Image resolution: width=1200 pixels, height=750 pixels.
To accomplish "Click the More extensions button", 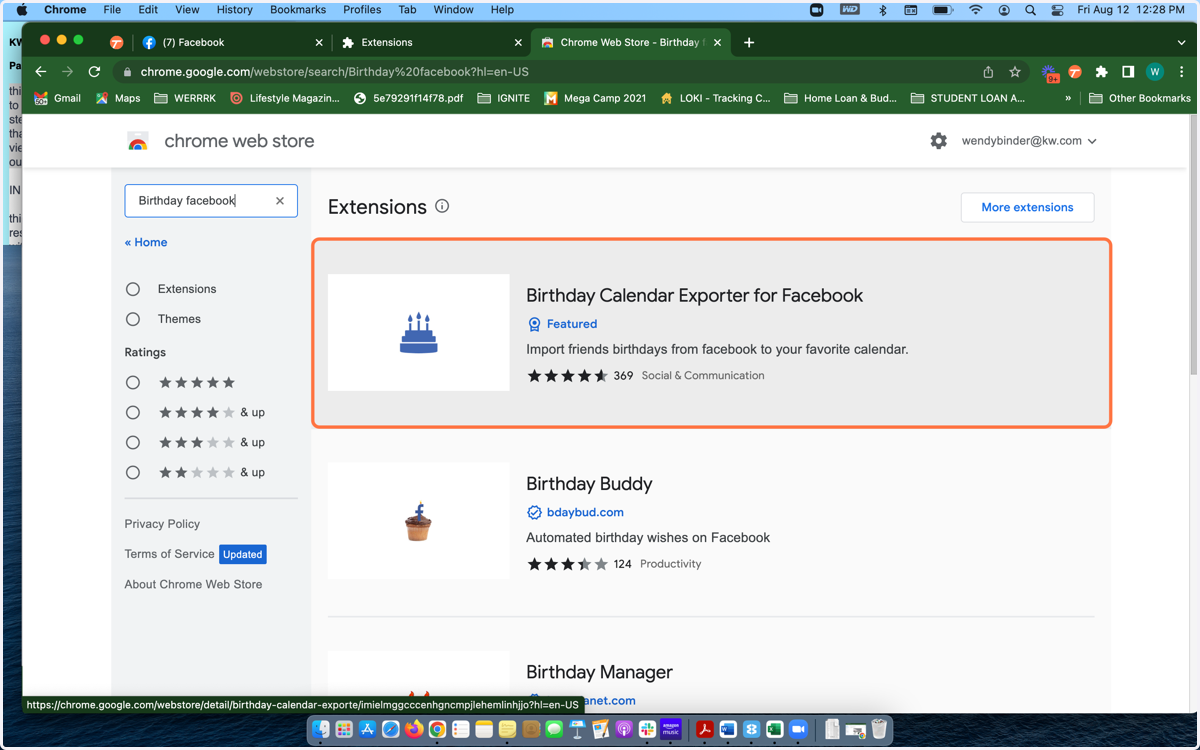I will pos(1027,207).
